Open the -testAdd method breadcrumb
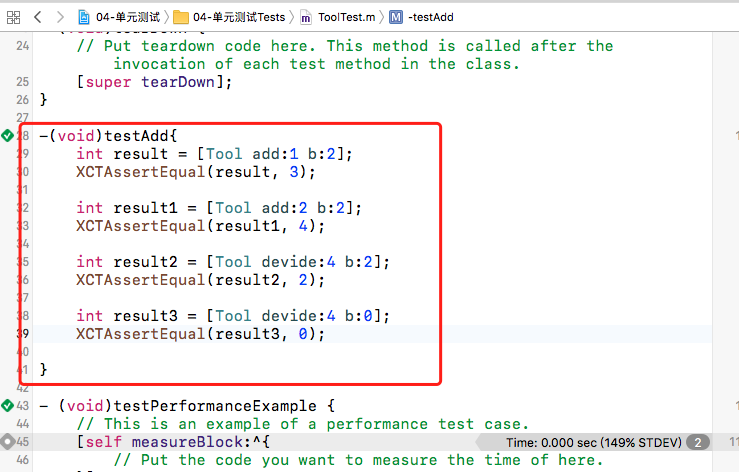The width and height of the screenshot is (739, 472). 431,17
